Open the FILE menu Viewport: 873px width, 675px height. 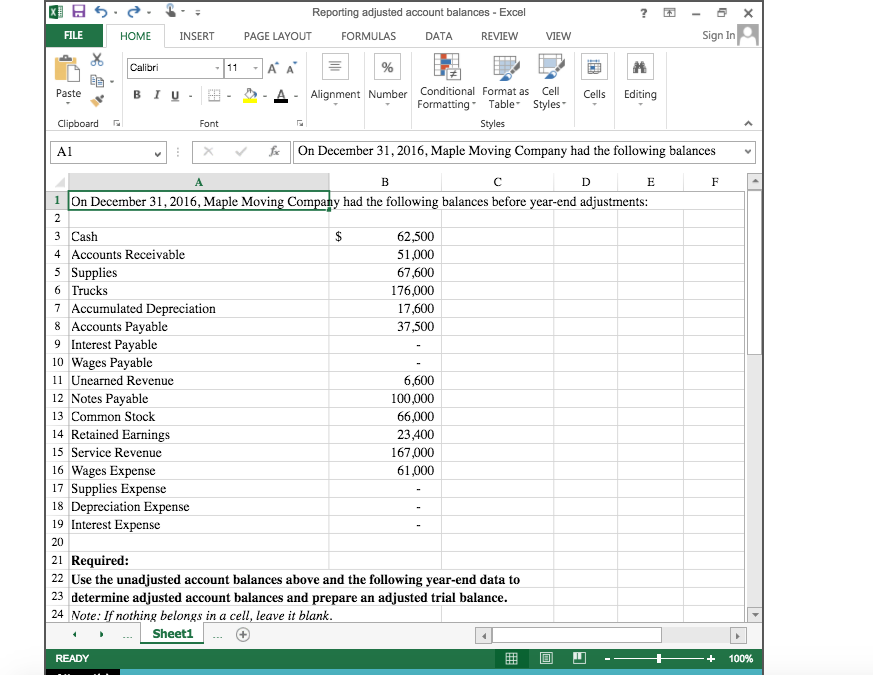[x=73, y=34]
